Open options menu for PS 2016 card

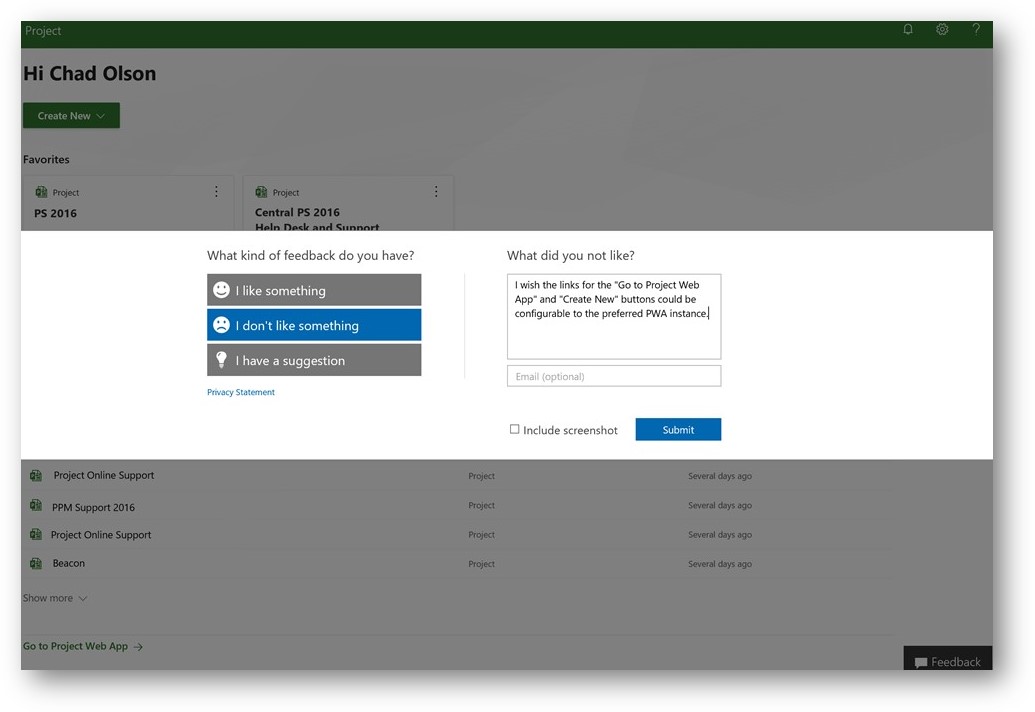click(216, 191)
